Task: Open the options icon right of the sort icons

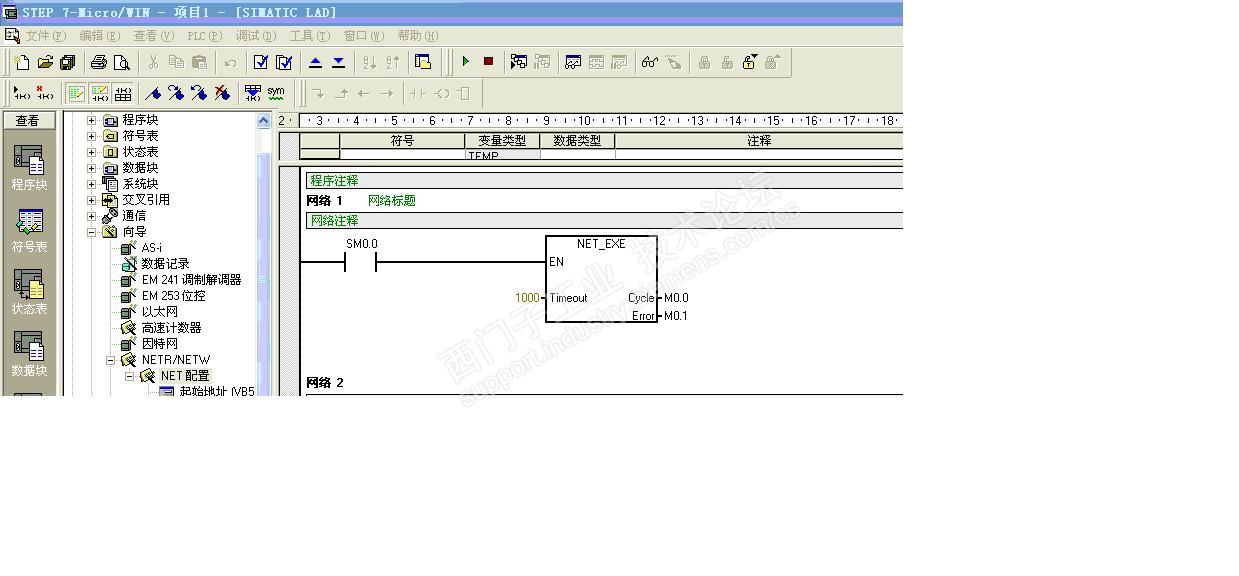Action: (423, 62)
